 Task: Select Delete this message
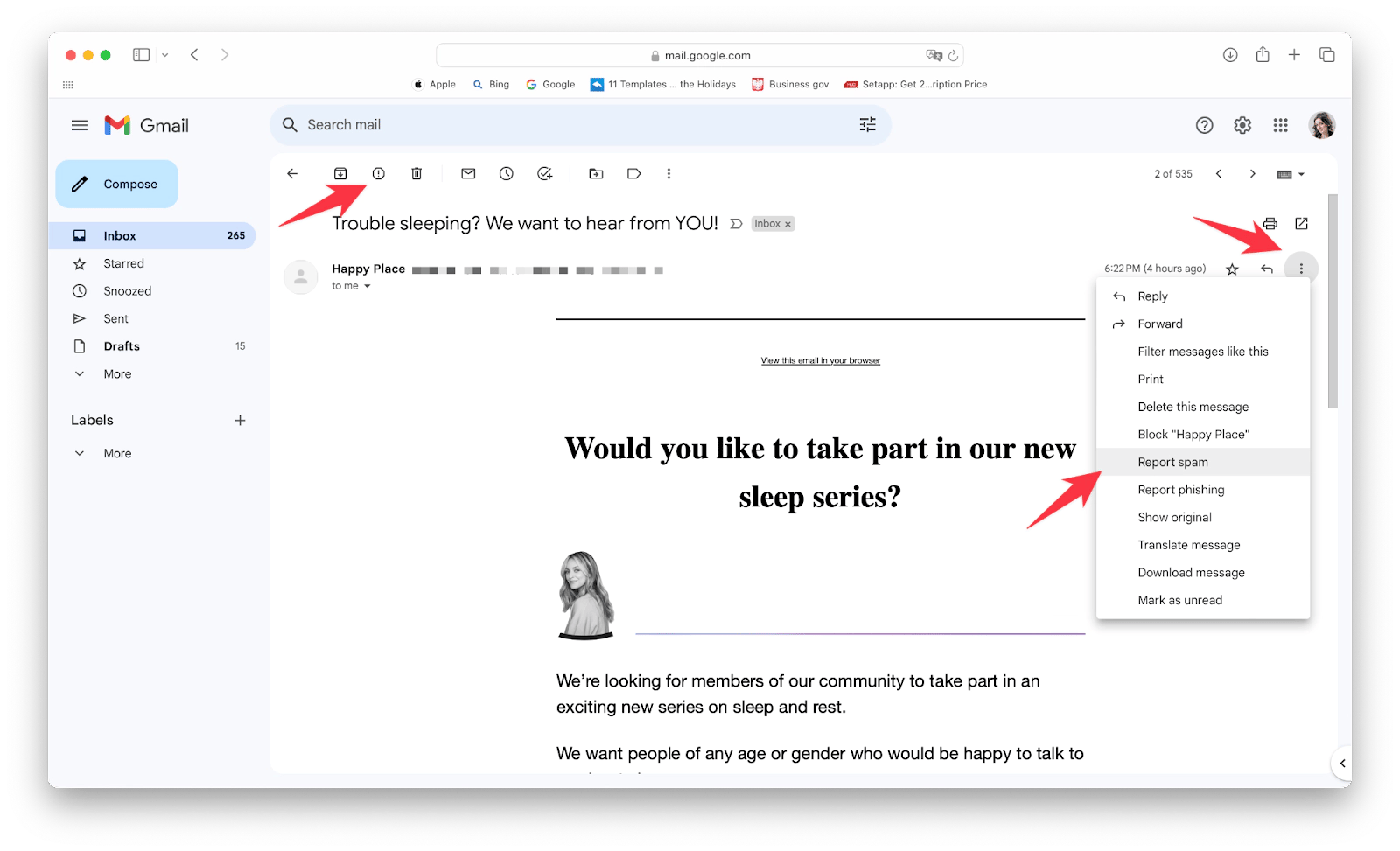coord(1203,408)
